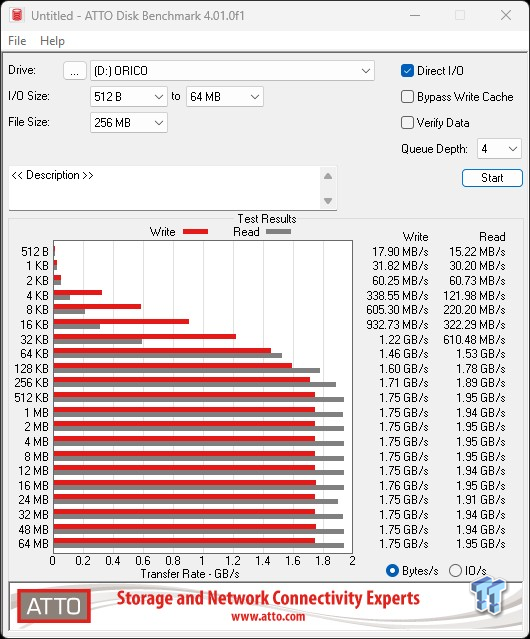Click the 4 KB row label

tap(37, 295)
